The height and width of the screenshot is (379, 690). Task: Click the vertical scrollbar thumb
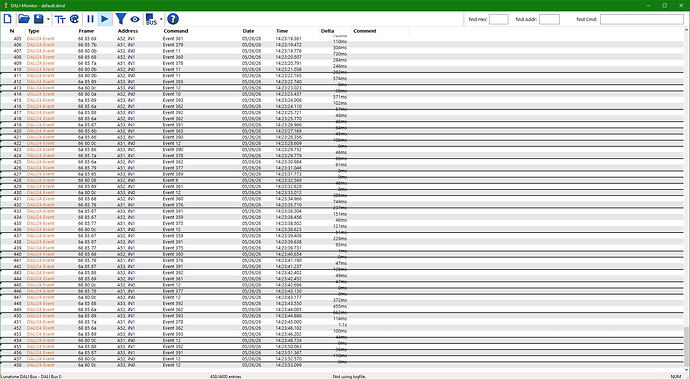pos(686,347)
